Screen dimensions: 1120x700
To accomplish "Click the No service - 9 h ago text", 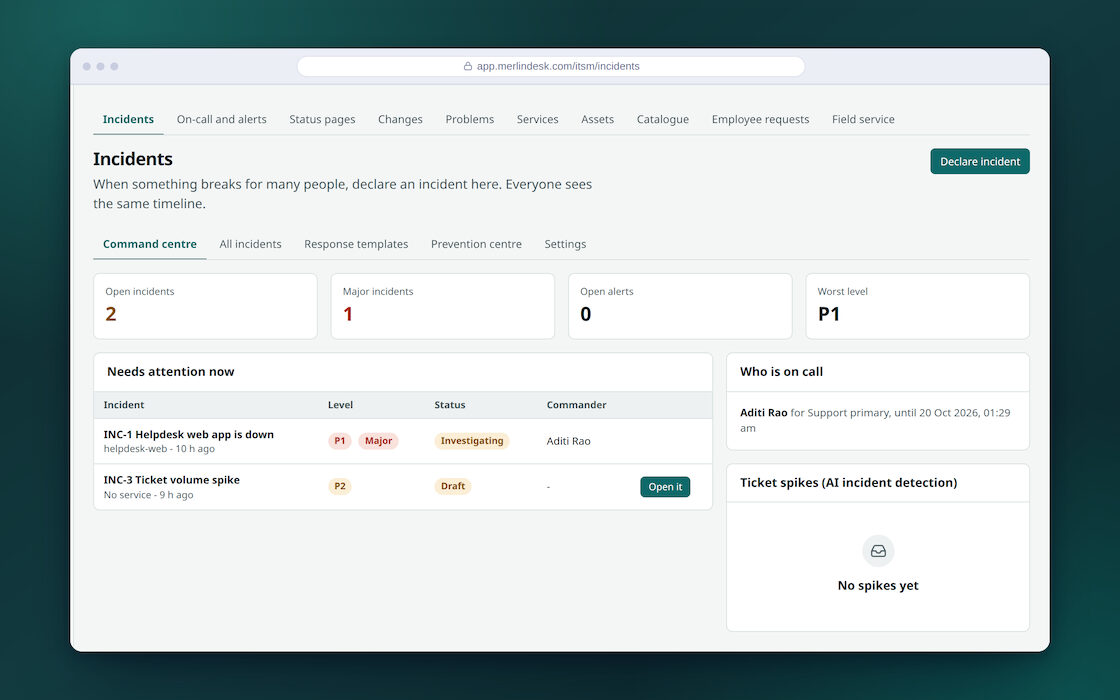I will pyautogui.click(x=149, y=495).
